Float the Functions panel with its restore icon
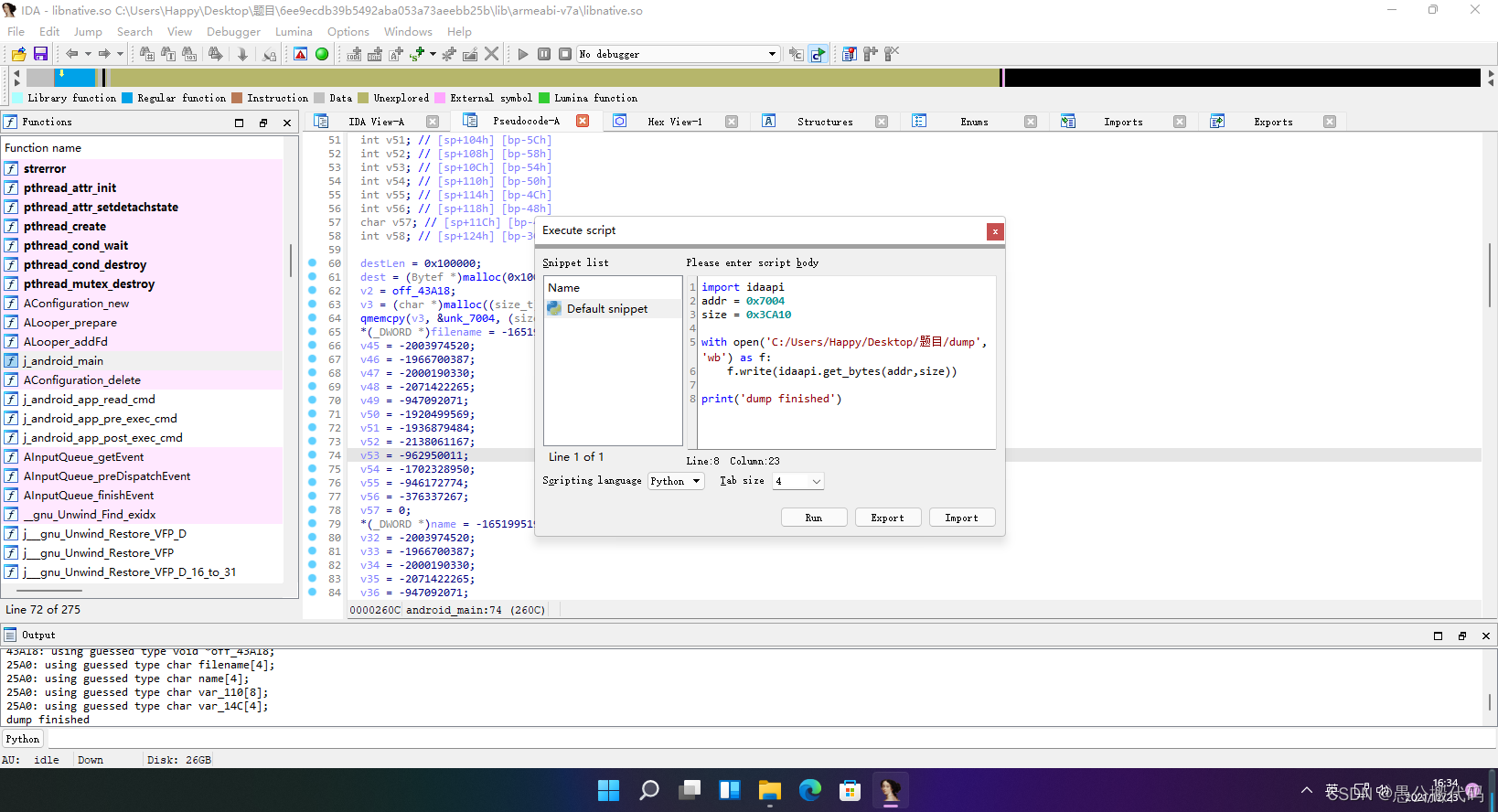Image resolution: width=1498 pixels, height=812 pixels. pyautogui.click(x=263, y=123)
